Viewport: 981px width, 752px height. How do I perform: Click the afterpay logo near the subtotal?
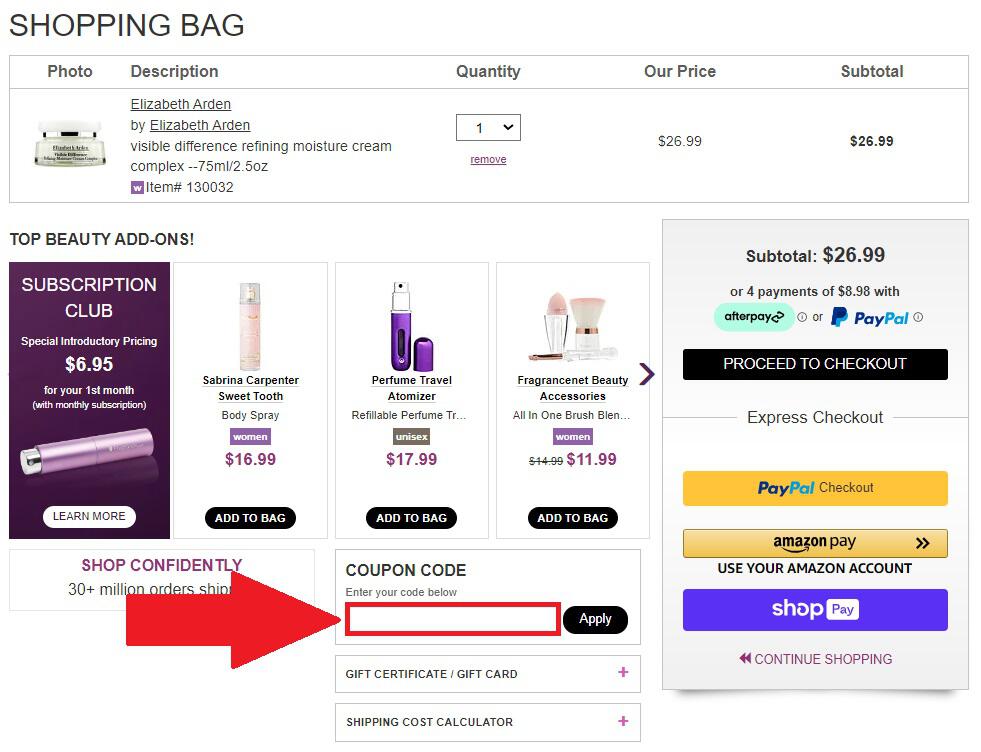point(753,317)
